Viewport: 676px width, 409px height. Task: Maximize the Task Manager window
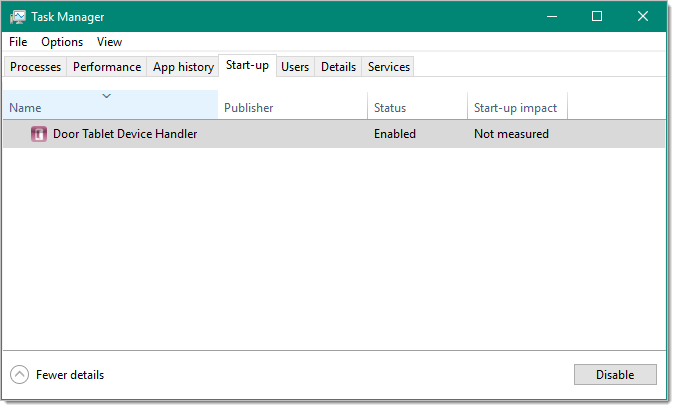(597, 17)
